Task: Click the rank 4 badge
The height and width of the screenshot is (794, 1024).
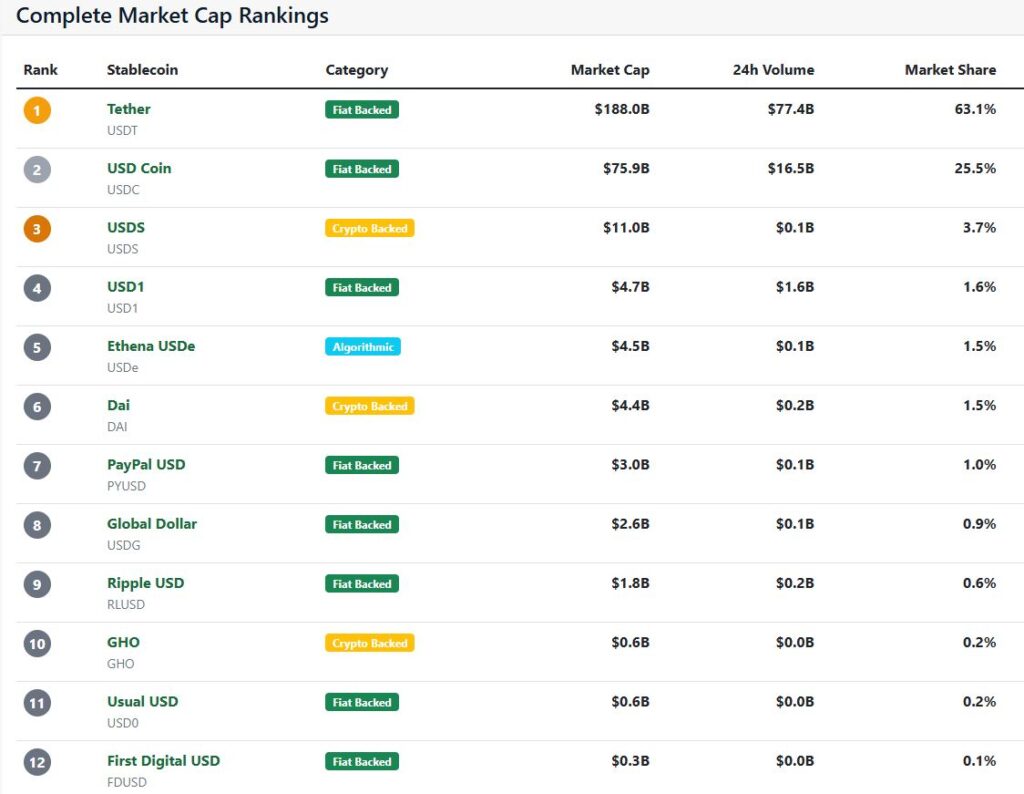Action: 37,288
